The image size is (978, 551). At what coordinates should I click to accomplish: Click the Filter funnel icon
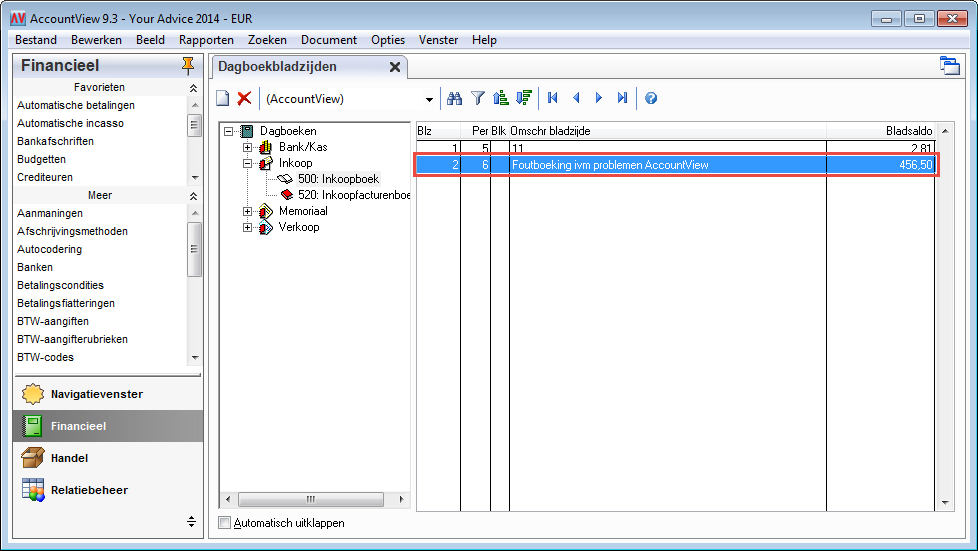click(x=478, y=98)
